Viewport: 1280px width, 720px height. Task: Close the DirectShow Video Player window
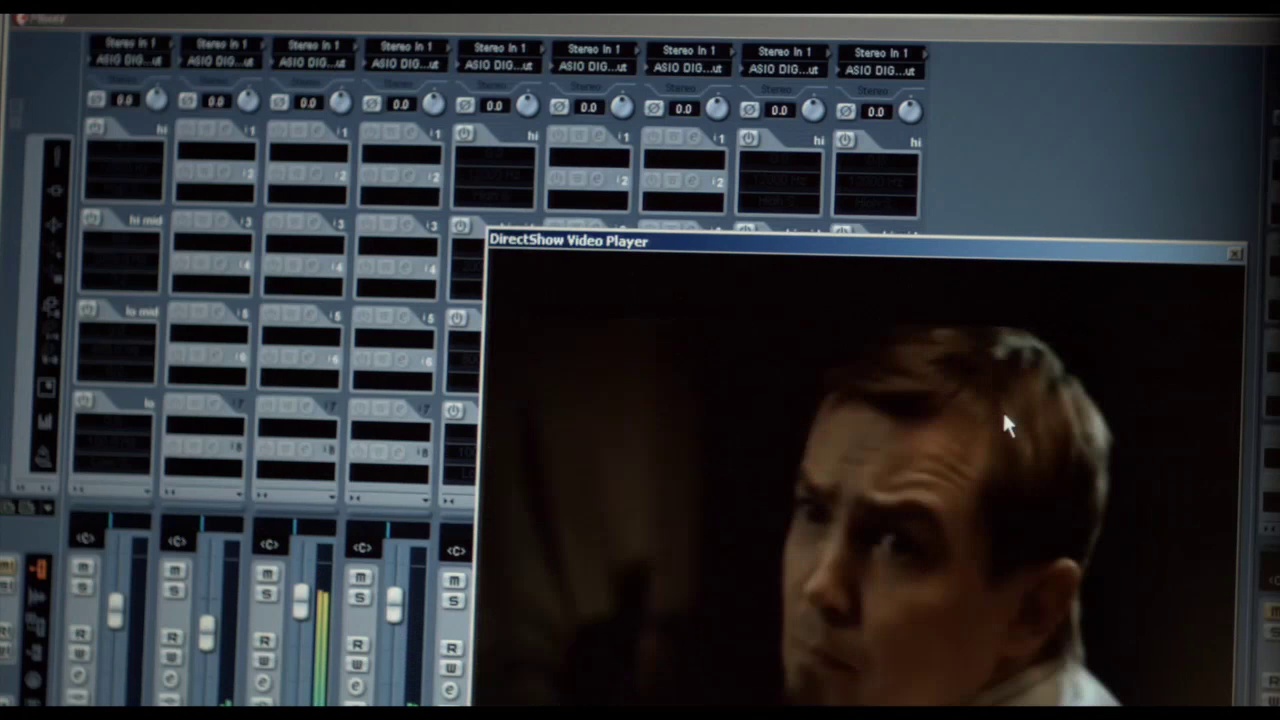click(x=1235, y=254)
